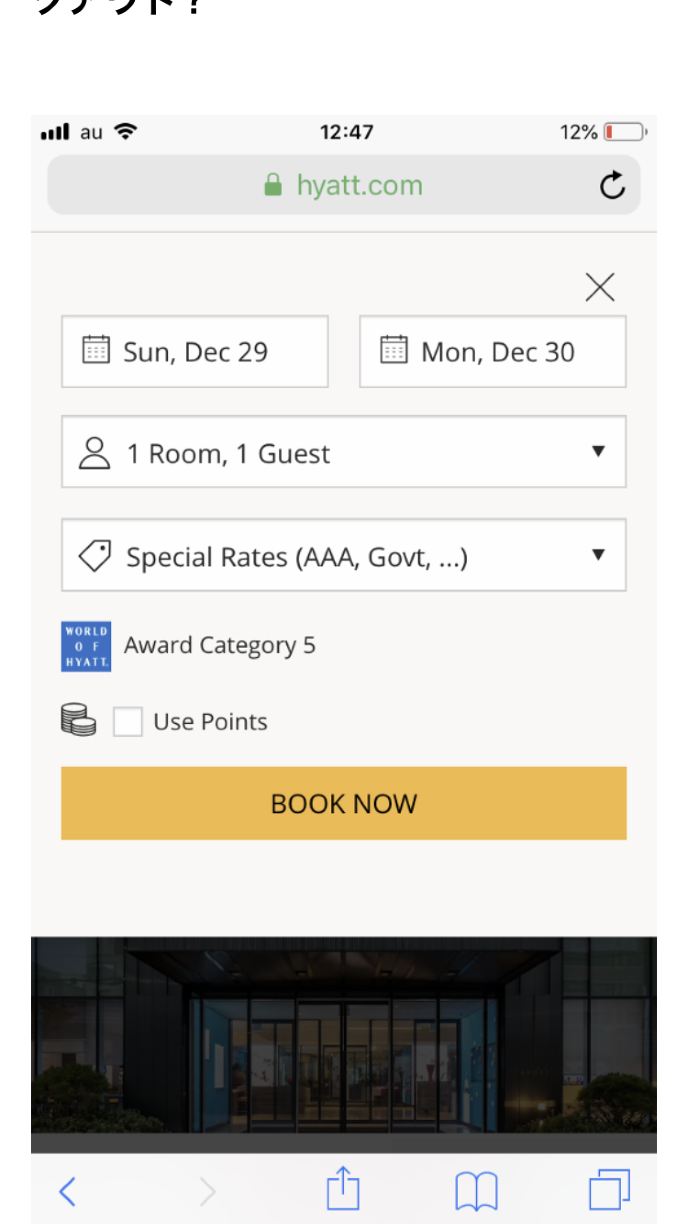Viewport: 688px width, 1224px height.
Task: Click the World of Hyatt logo
Action: point(86,646)
